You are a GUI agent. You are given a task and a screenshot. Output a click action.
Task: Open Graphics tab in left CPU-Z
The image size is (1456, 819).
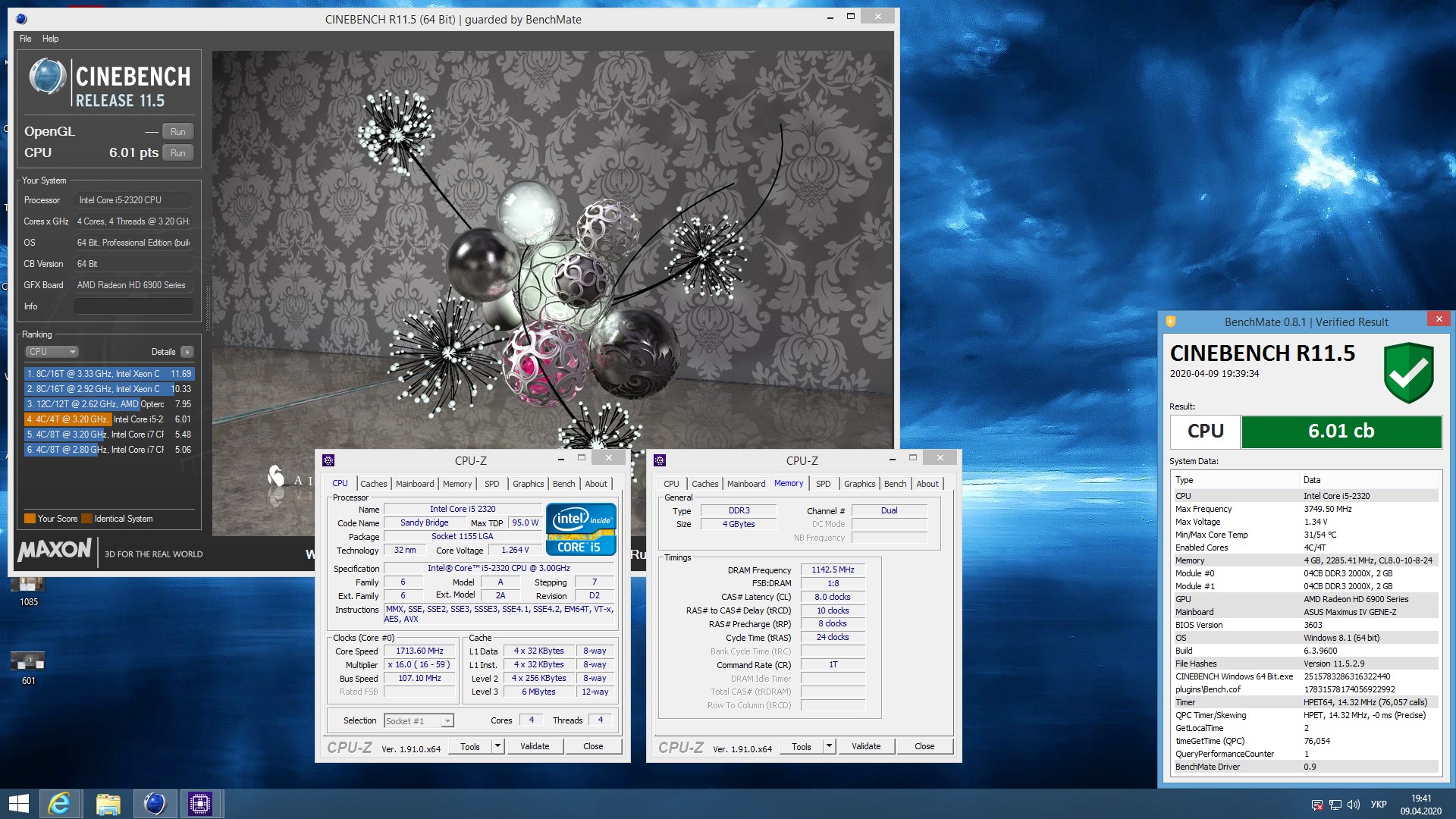point(528,484)
